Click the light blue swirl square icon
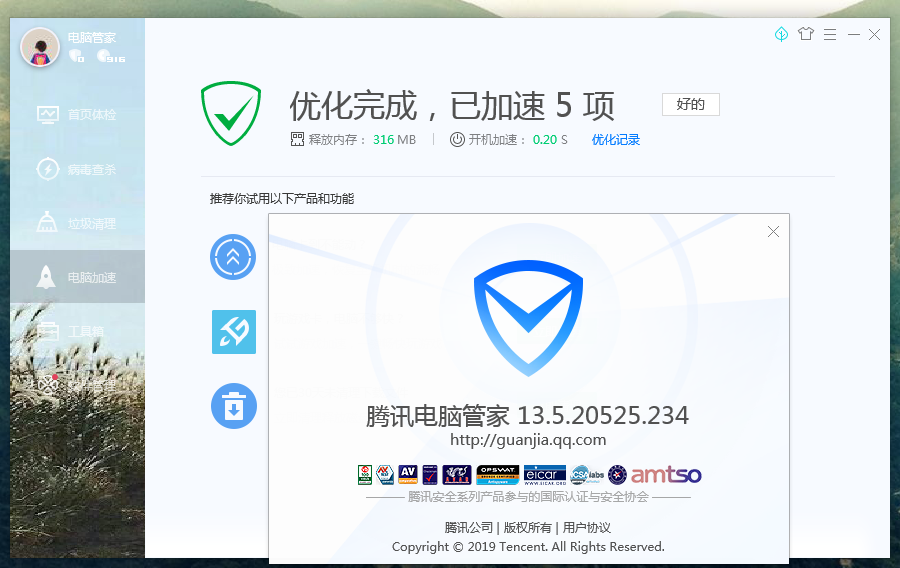The height and width of the screenshot is (568, 900). tap(234, 332)
